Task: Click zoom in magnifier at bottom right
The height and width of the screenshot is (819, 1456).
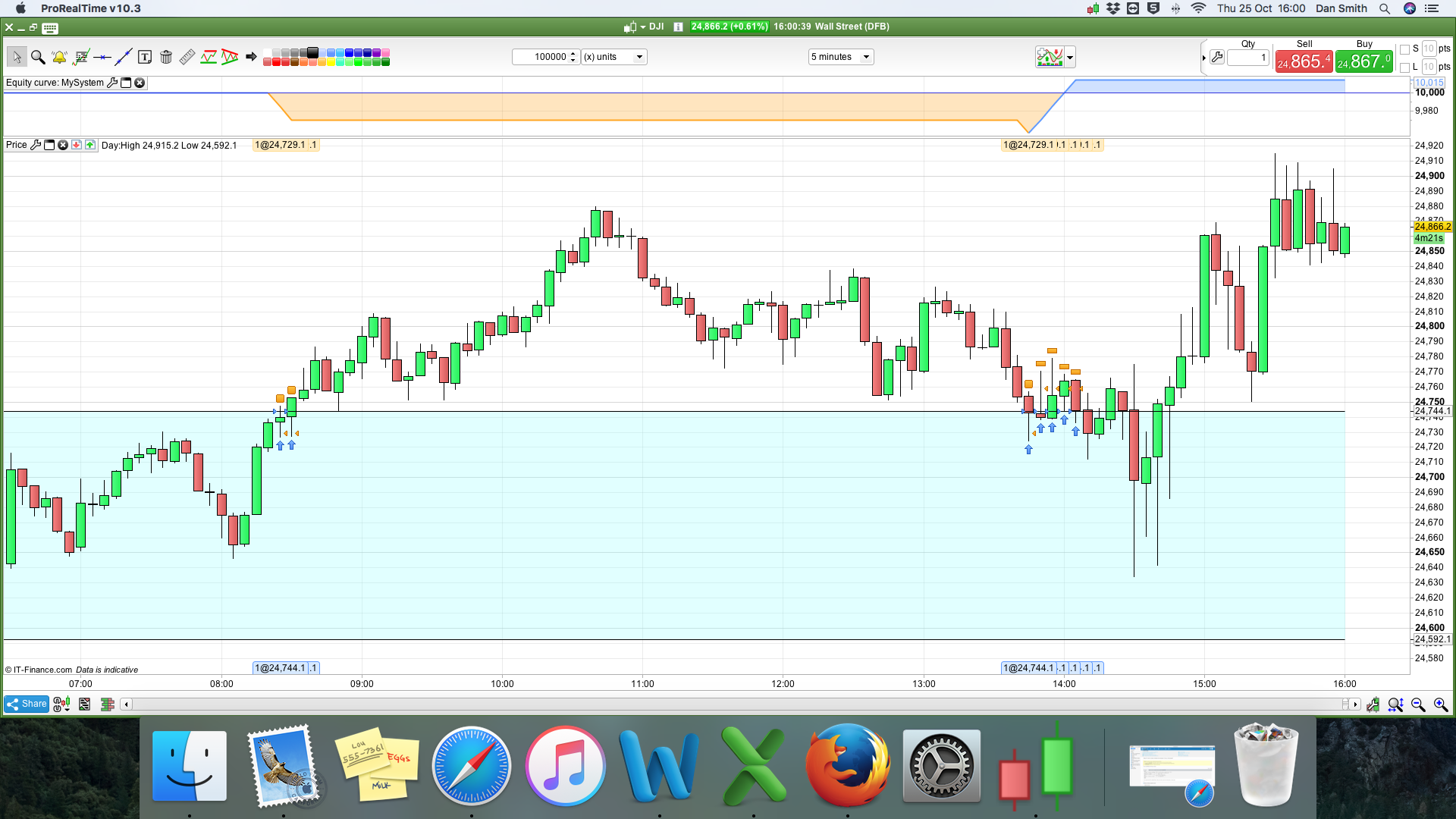Action: point(1440,704)
